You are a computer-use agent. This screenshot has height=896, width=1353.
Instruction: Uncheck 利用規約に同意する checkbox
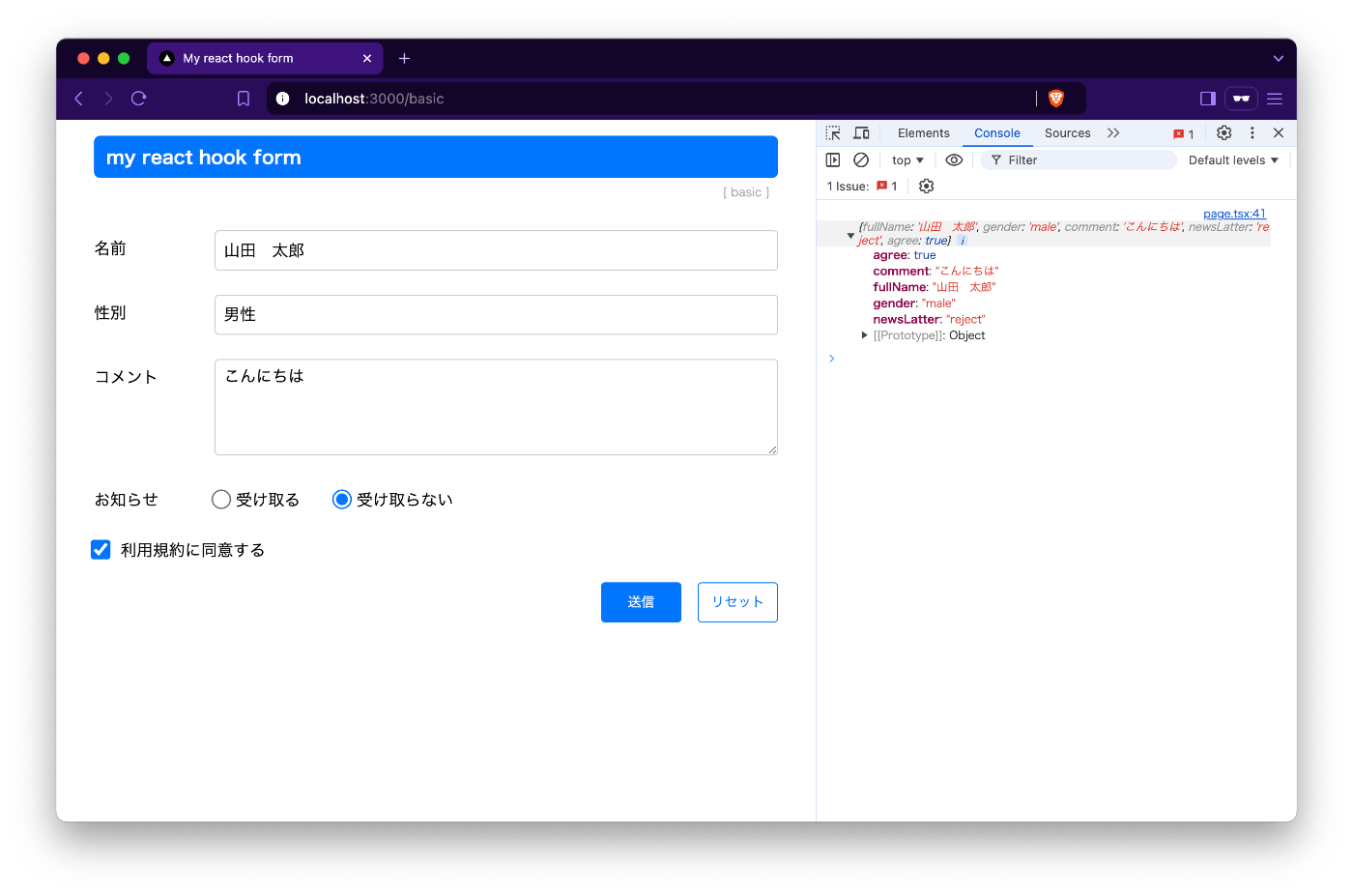(101, 550)
